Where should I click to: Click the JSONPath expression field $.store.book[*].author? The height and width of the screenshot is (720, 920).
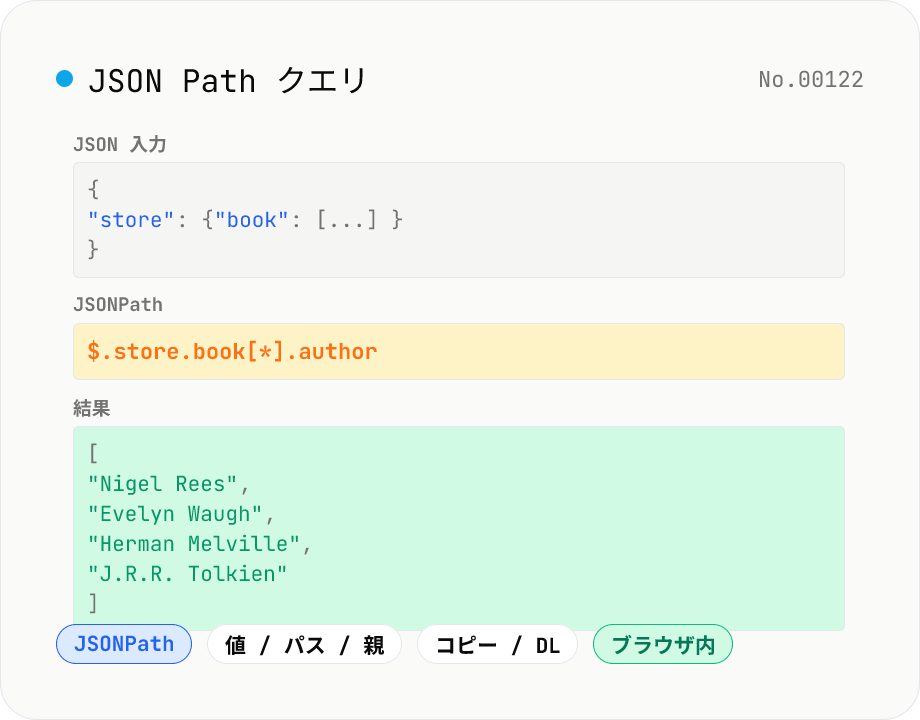tap(459, 351)
